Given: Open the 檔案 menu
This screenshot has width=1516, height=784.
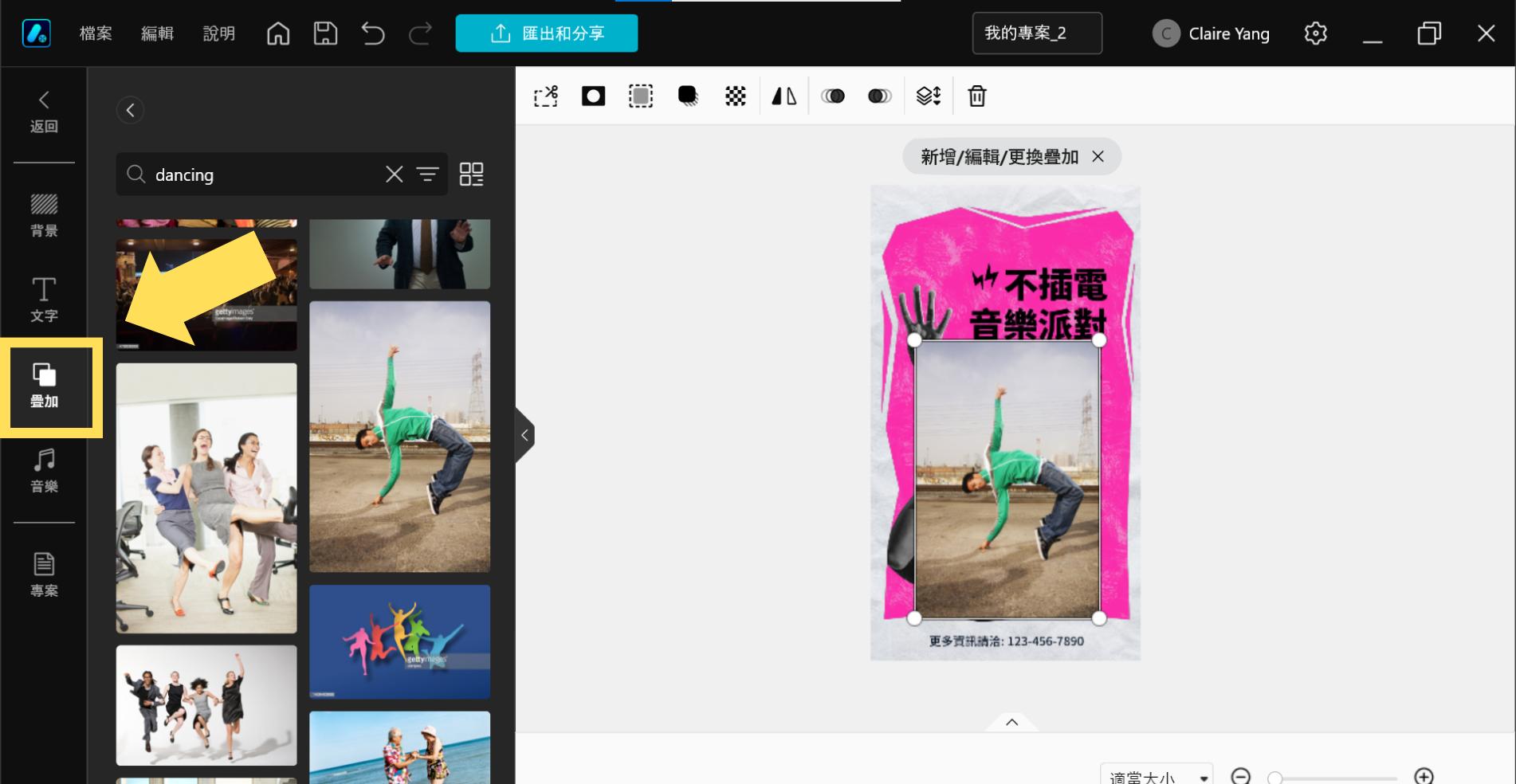Looking at the screenshot, I should click(96, 33).
